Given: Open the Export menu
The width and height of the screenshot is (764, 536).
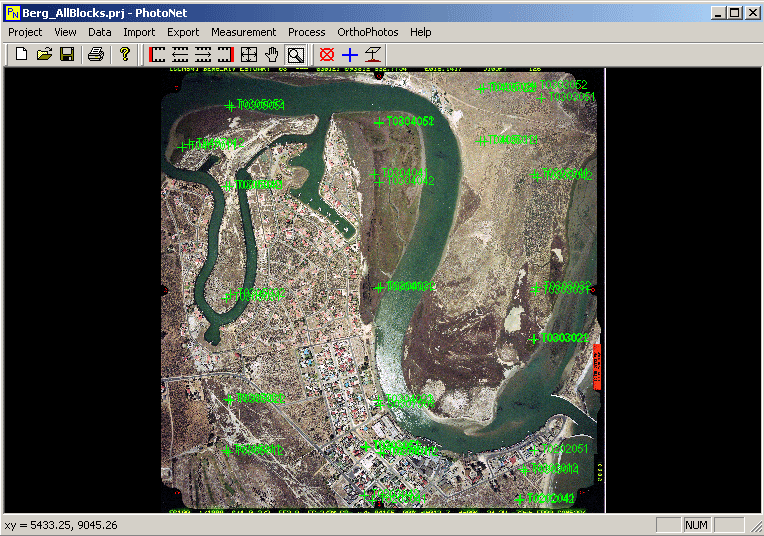Looking at the screenshot, I should (183, 32).
